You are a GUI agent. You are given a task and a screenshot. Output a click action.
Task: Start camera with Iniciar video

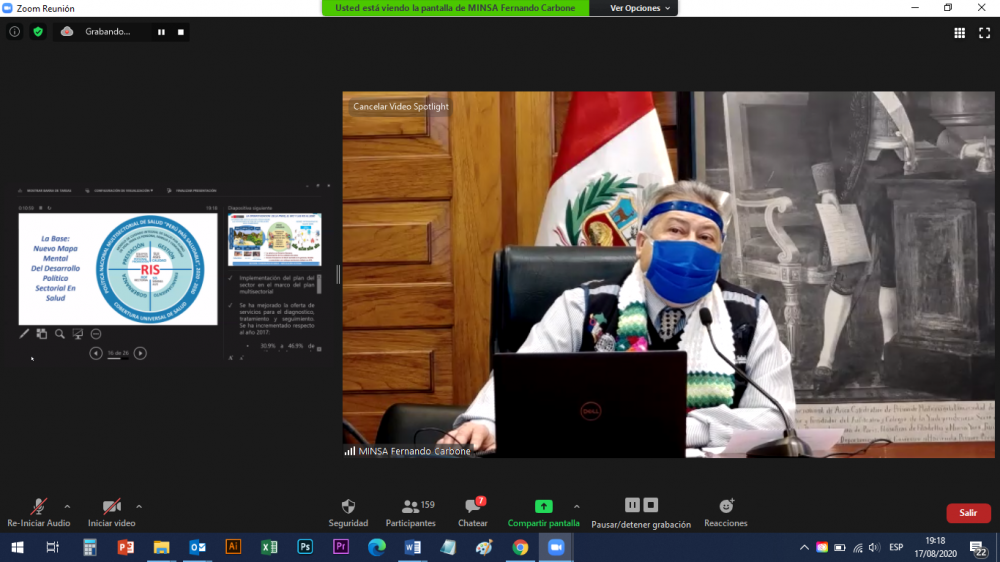point(111,507)
